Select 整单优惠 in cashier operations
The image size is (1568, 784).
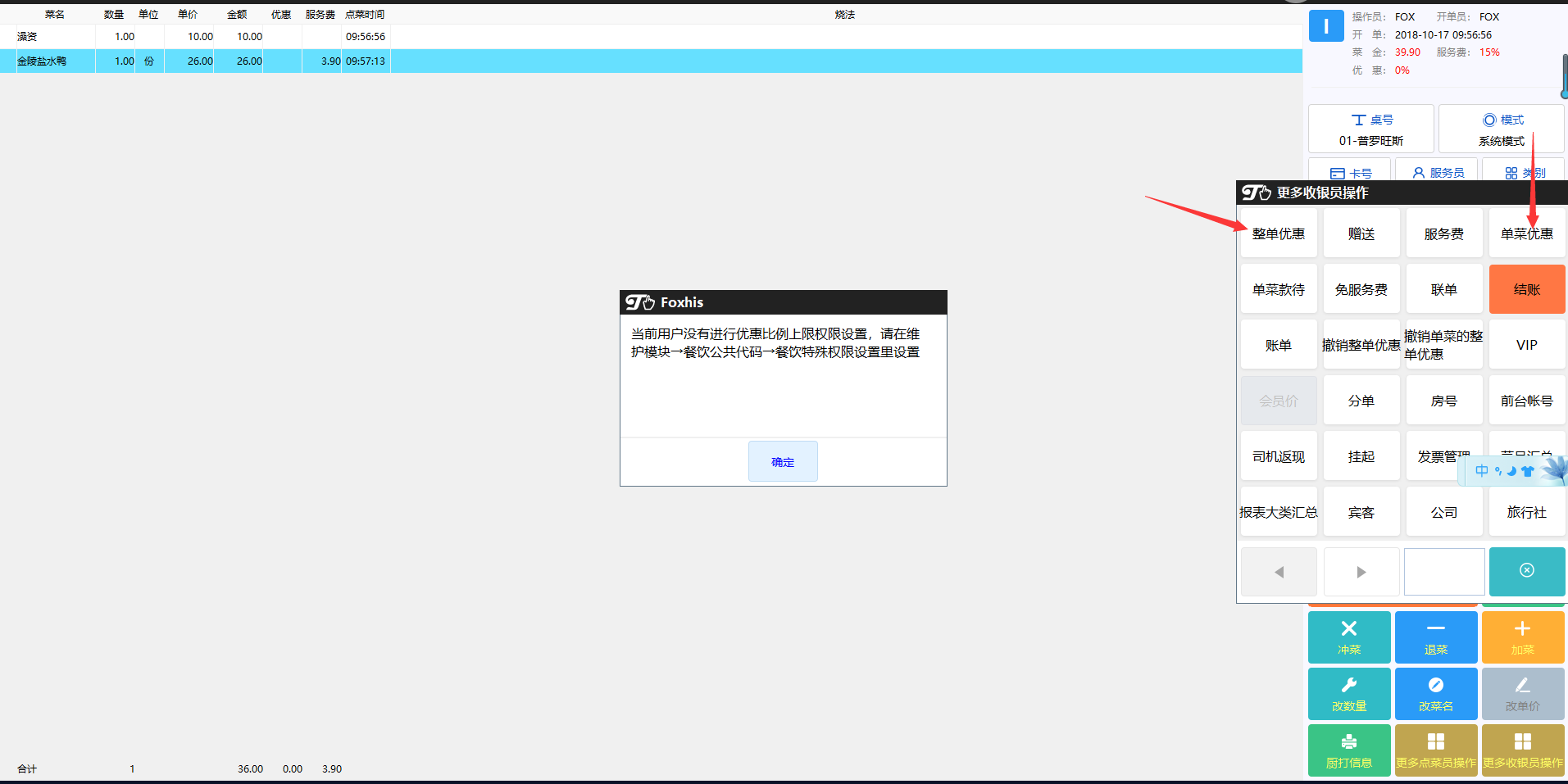[x=1279, y=233]
